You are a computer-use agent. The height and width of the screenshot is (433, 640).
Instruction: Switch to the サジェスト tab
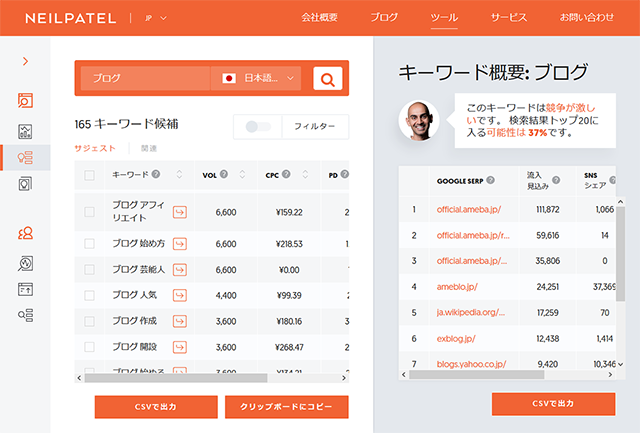click(x=95, y=148)
